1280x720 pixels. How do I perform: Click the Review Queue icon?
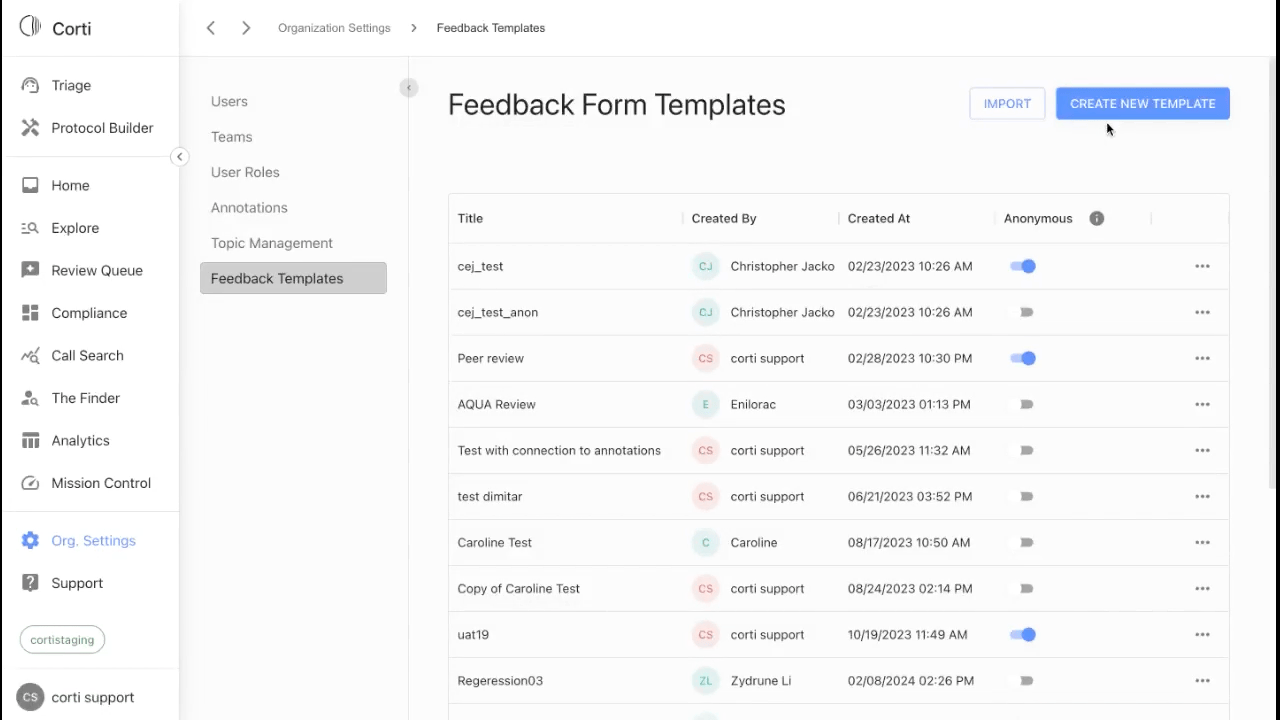[30, 270]
